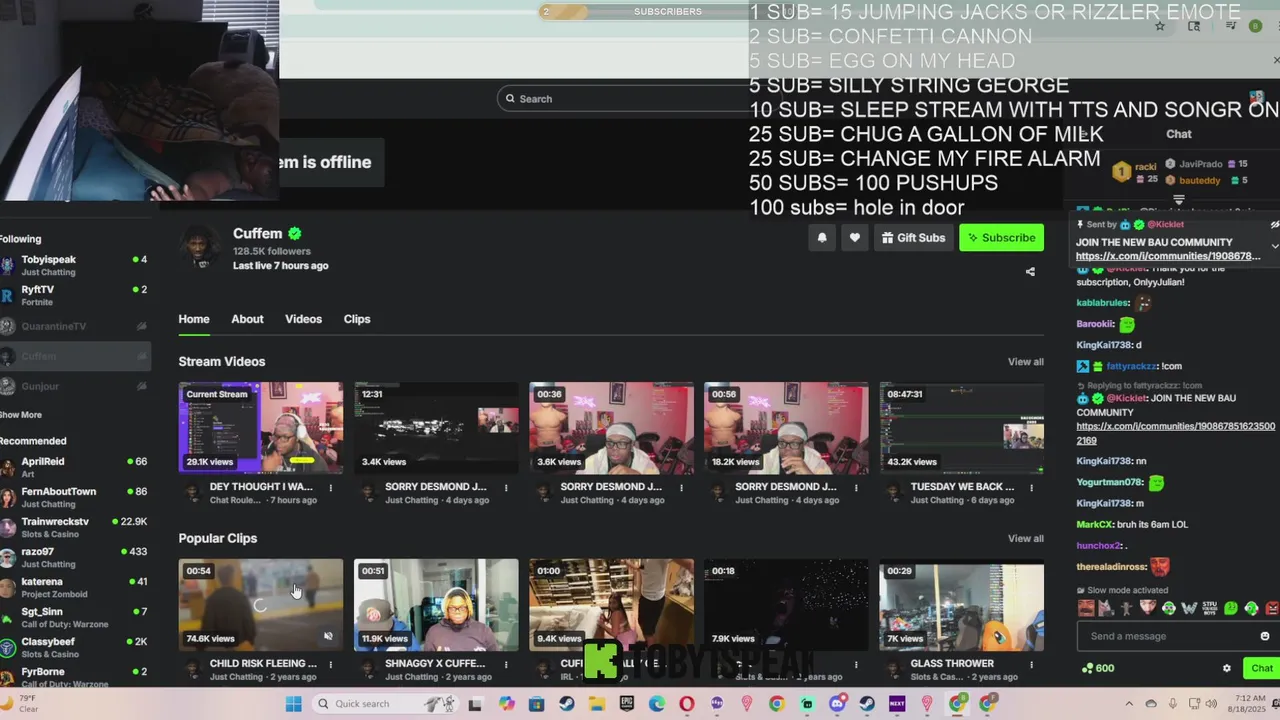Screen dimensions: 1280x720
Task: Click the collapse chat arrow icon beside Chat title
Action: [1084, 134]
